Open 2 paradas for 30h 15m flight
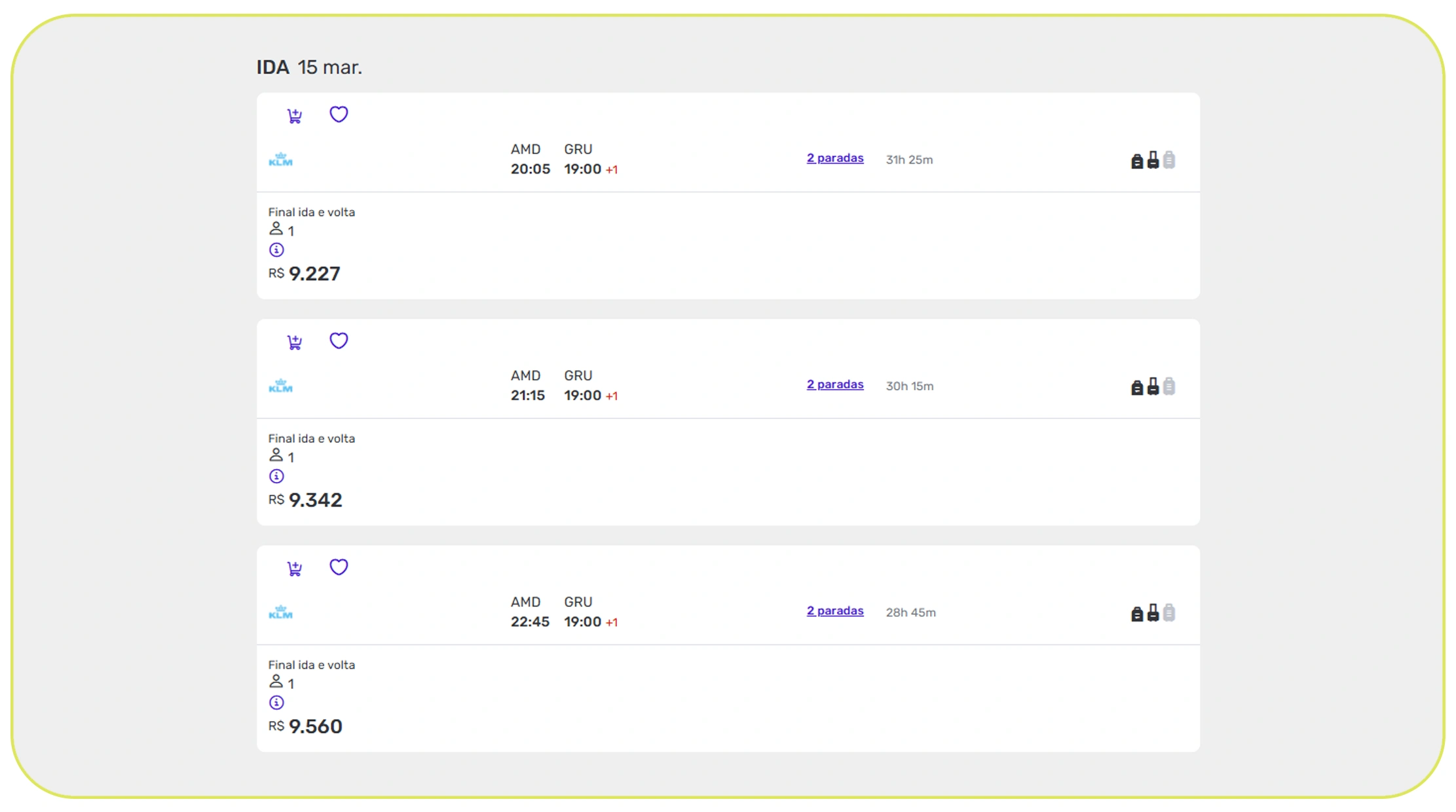Image resolution: width=1456 pixels, height=812 pixels. 834,385
